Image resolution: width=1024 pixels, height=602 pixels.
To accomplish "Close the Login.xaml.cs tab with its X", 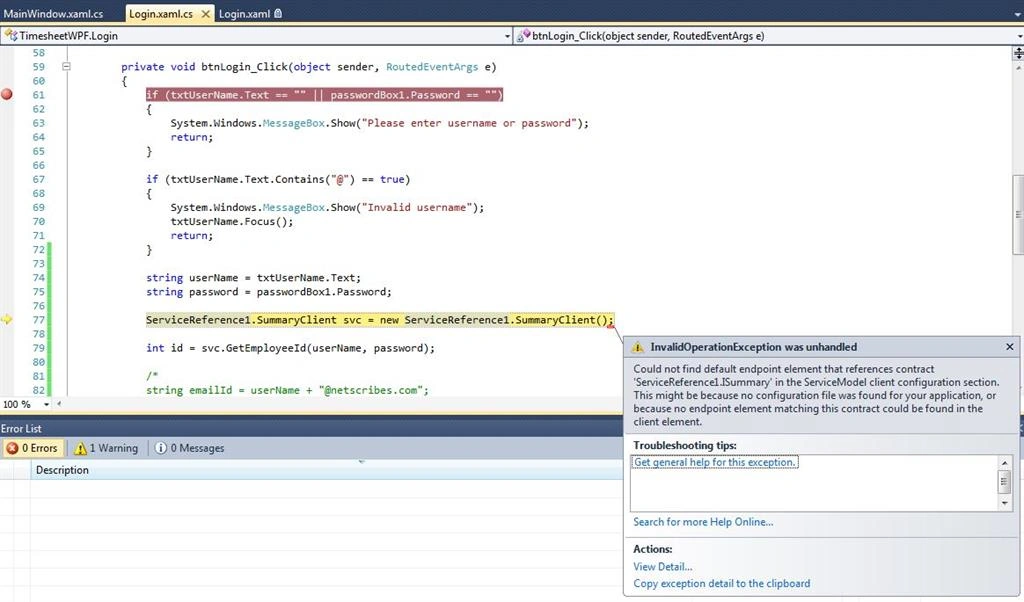I will (x=205, y=14).
